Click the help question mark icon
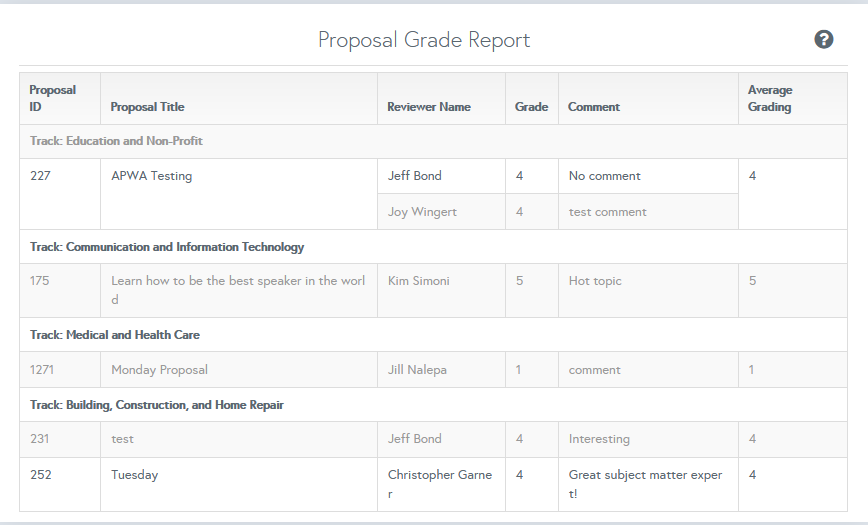The width and height of the screenshot is (868, 525). [824, 40]
